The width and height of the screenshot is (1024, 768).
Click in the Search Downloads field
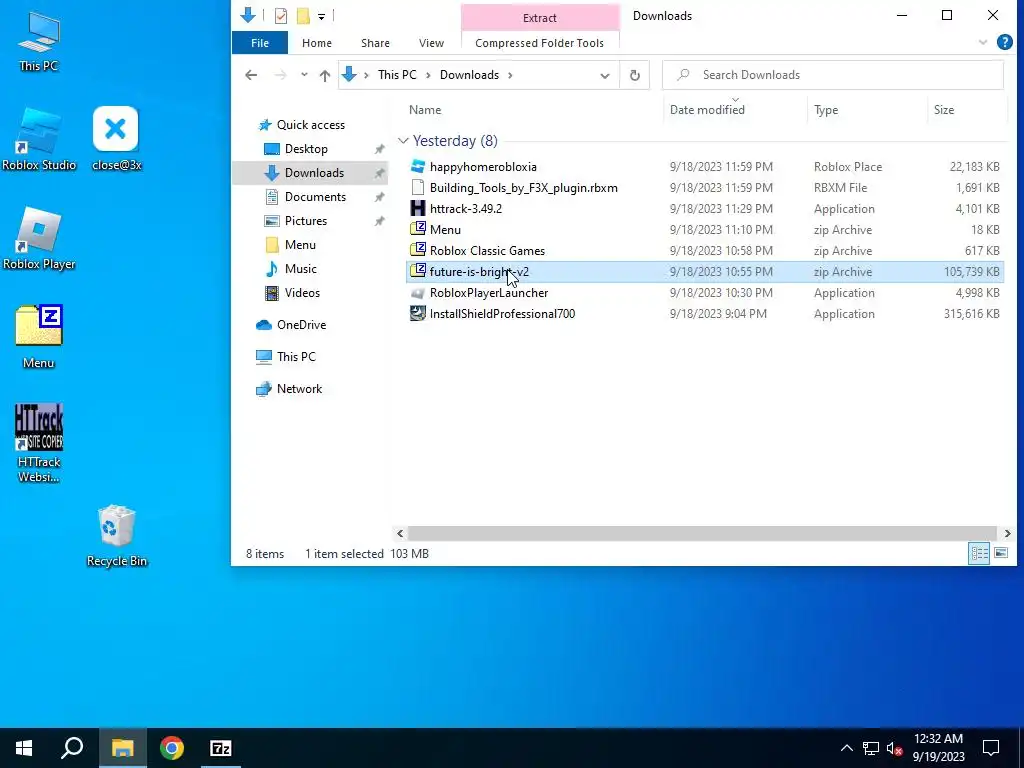click(x=833, y=75)
